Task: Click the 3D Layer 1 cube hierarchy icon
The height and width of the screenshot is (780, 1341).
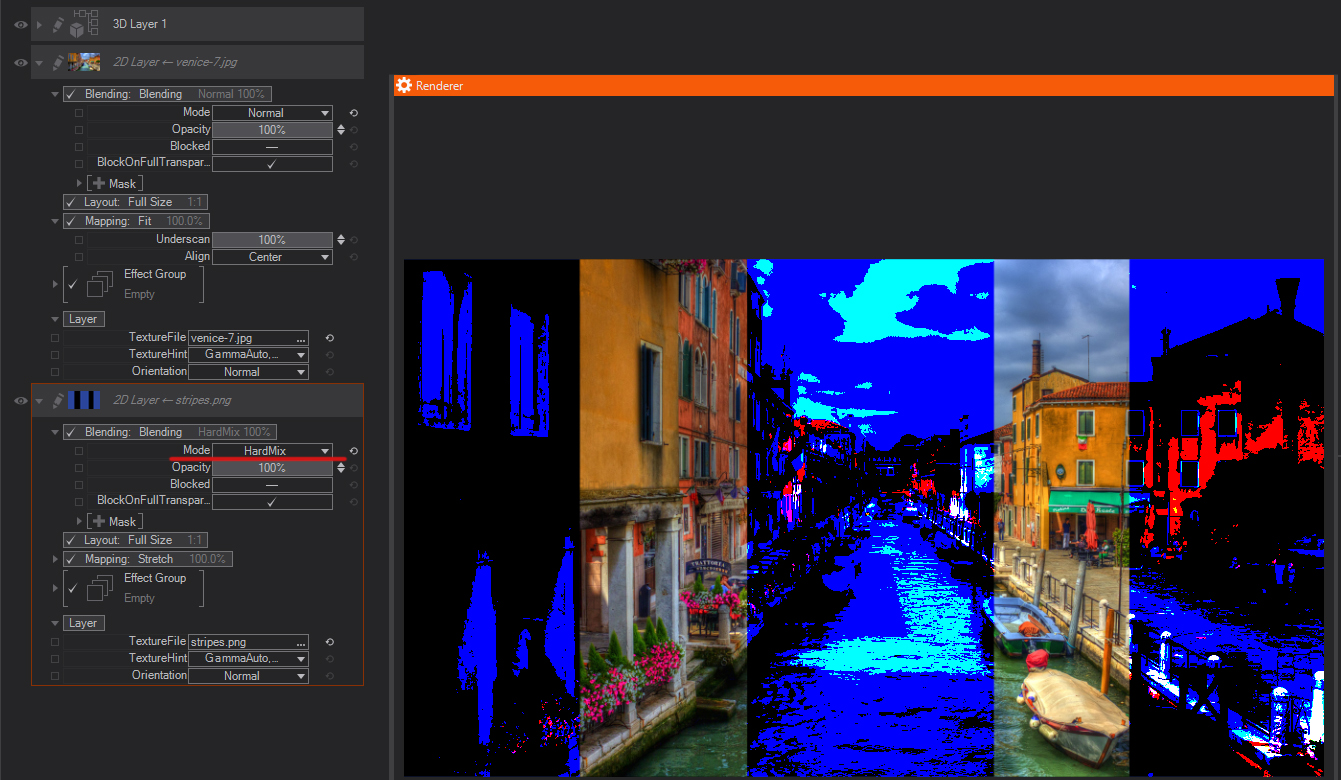Action: [85, 24]
